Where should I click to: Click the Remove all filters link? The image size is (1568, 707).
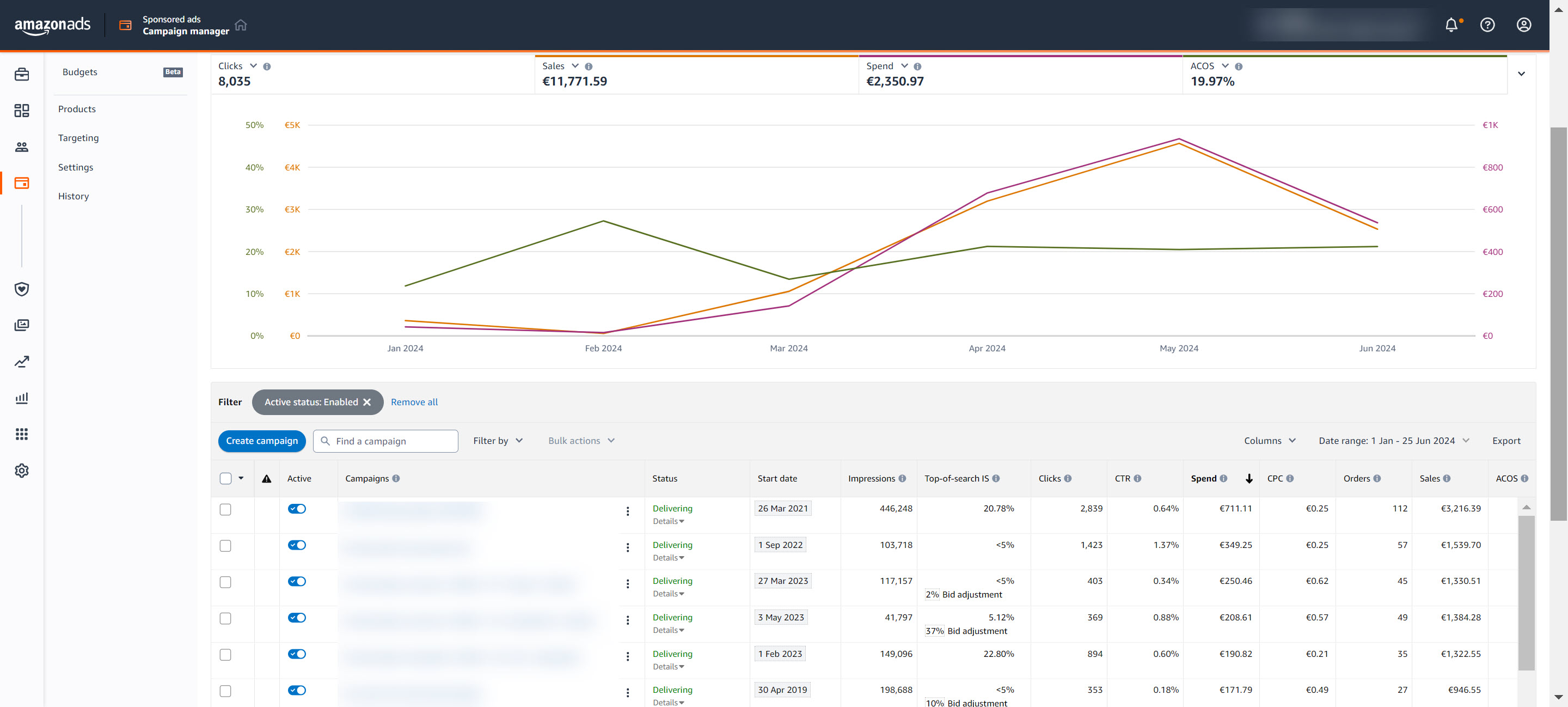point(414,402)
